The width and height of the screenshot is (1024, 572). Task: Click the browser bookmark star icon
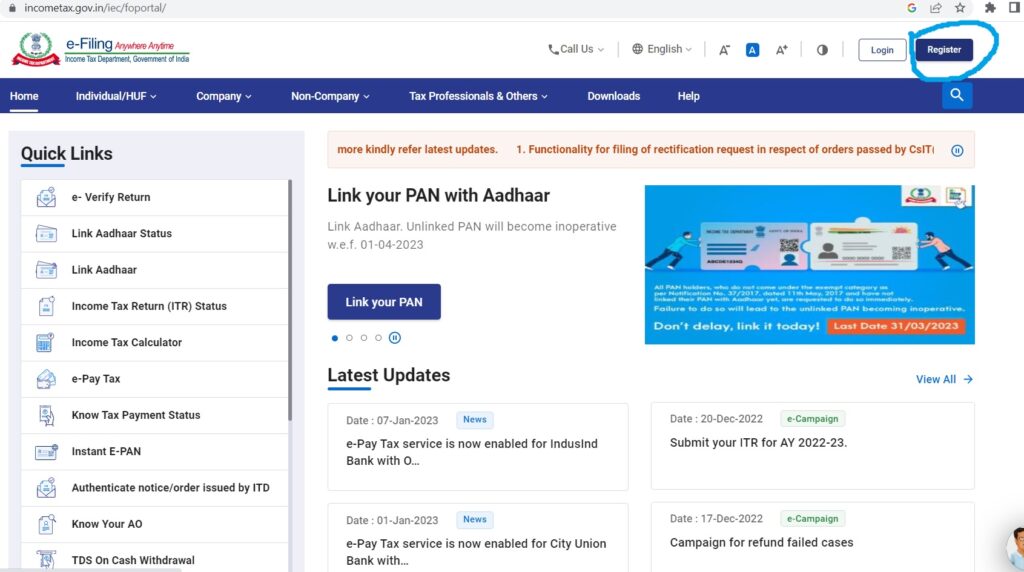(x=959, y=8)
